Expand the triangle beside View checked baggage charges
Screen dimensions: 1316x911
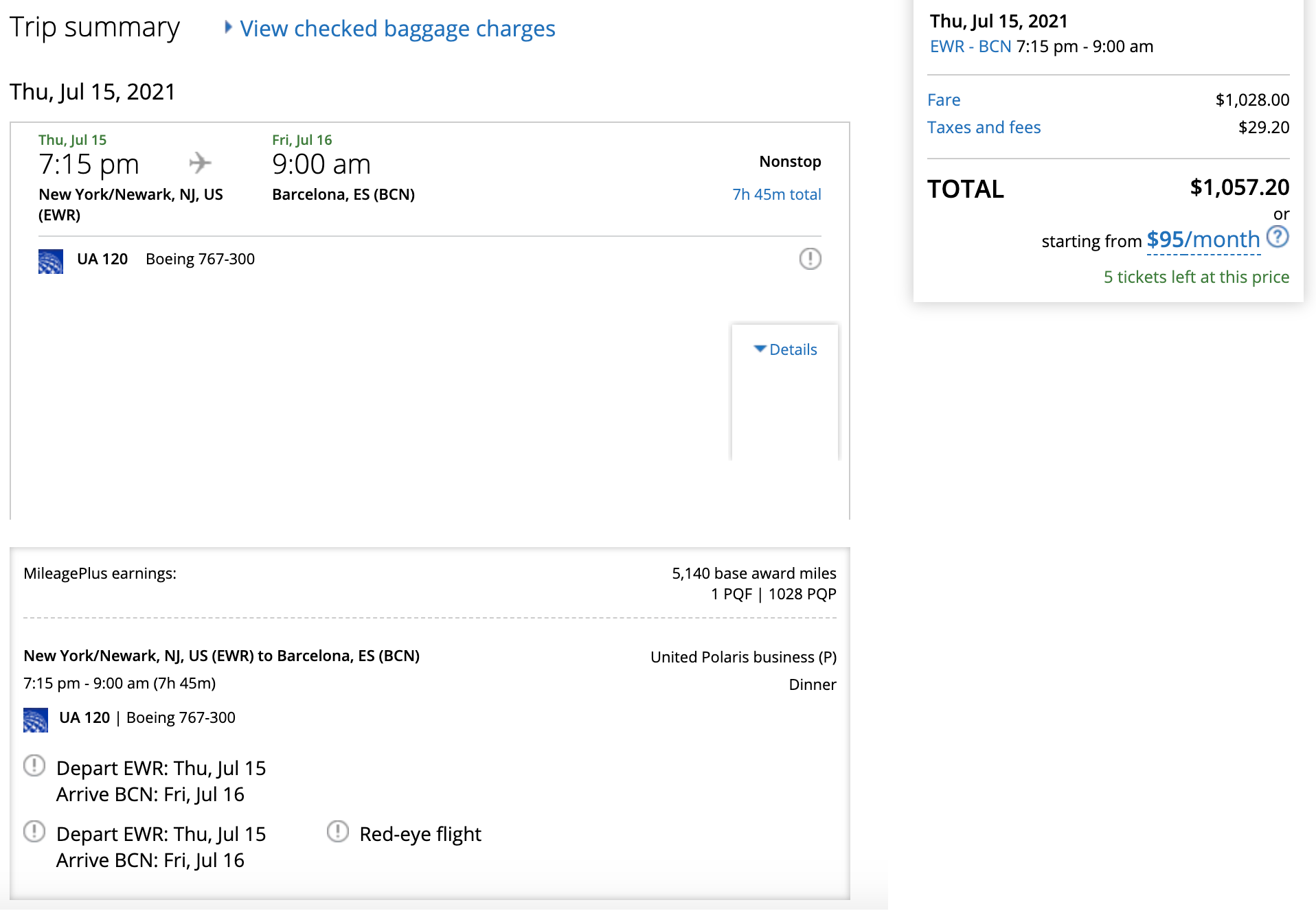[228, 27]
